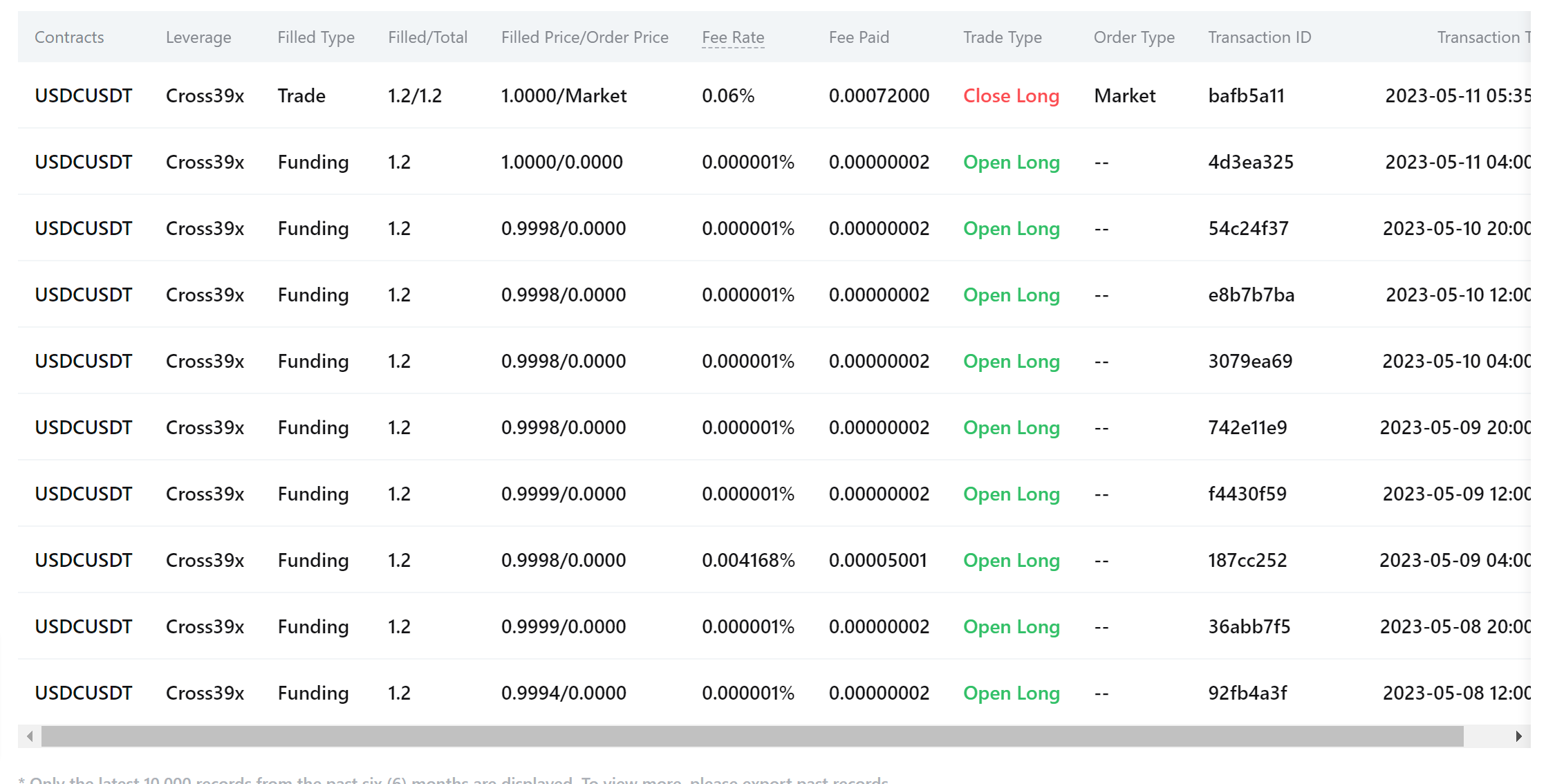Click the Contracts column header
The height and width of the screenshot is (784, 1564).
click(x=69, y=37)
